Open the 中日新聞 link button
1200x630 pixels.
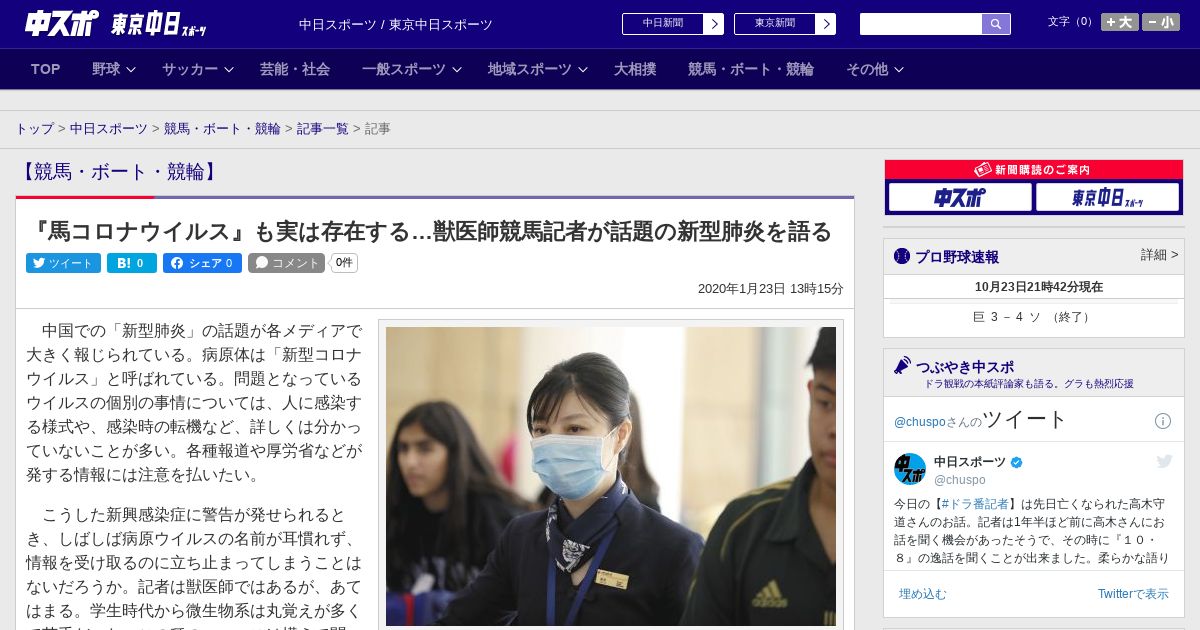[x=662, y=24]
